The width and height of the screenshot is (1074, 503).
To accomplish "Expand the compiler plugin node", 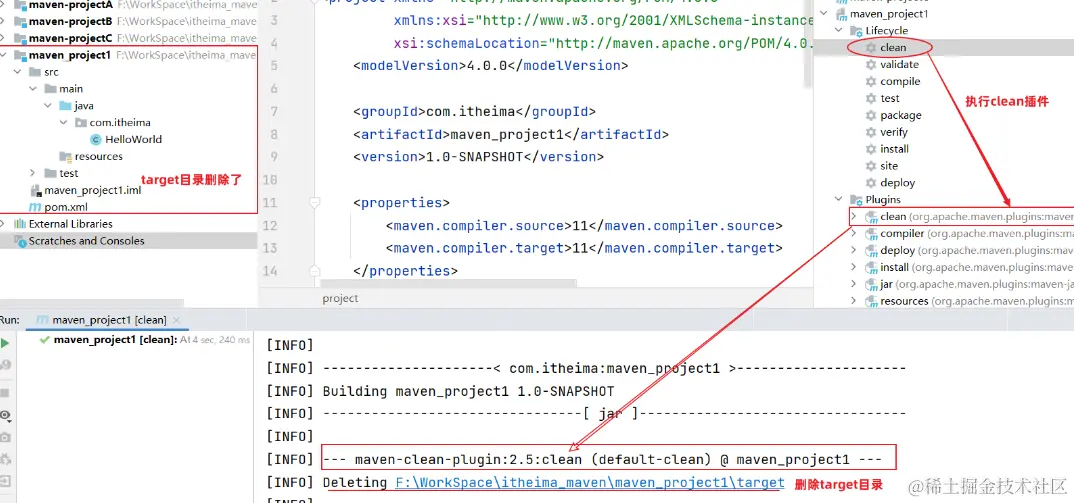I will click(x=853, y=234).
